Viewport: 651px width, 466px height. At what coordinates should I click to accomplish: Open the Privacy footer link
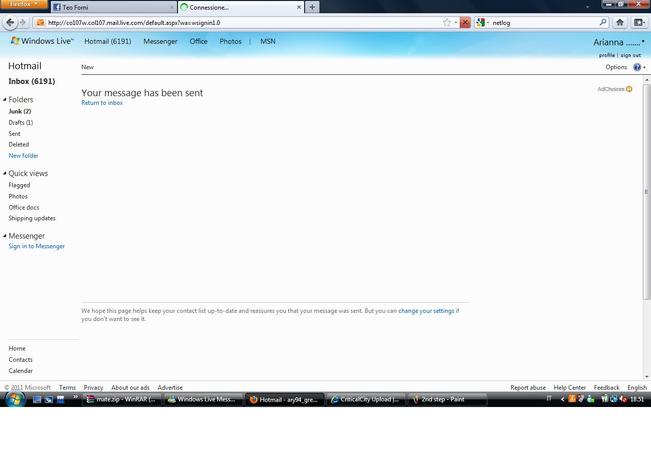(93, 388)
